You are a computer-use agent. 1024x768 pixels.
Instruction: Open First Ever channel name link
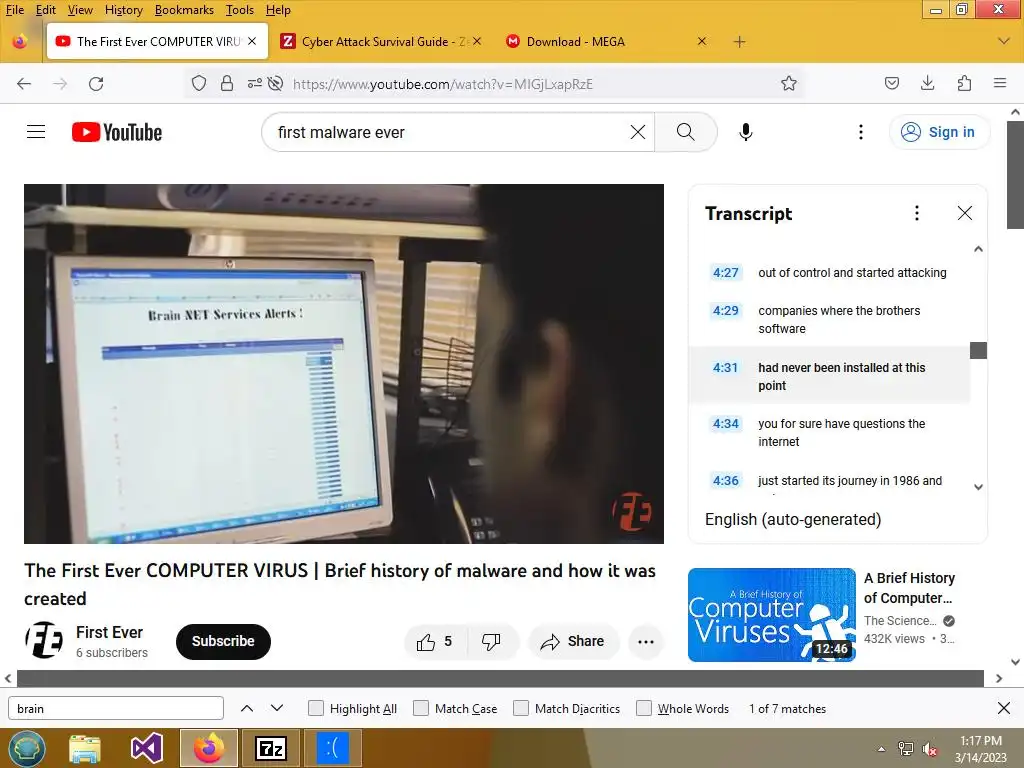[x=109, y=632]
